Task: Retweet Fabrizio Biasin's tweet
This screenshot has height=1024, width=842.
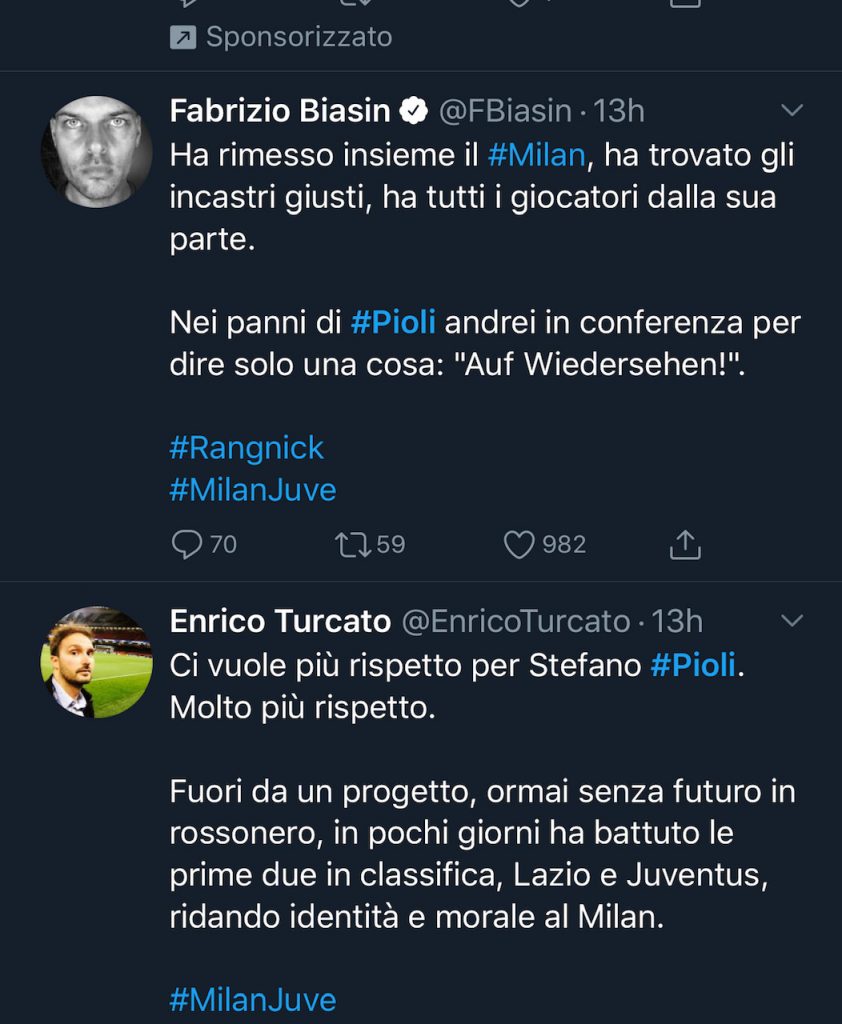Action: point(353,544)
